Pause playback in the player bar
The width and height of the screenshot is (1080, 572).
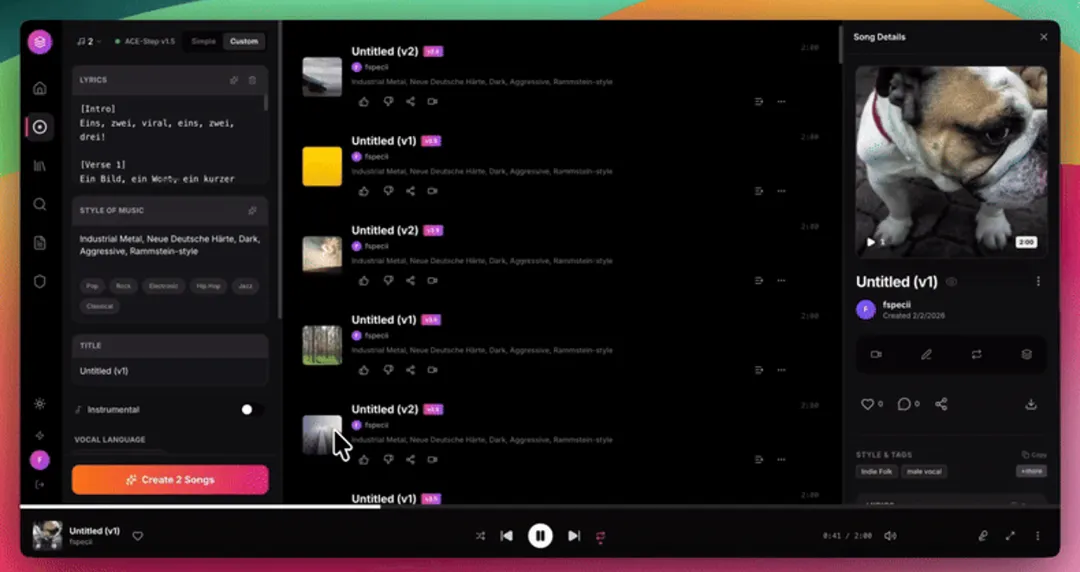[540, 535]
